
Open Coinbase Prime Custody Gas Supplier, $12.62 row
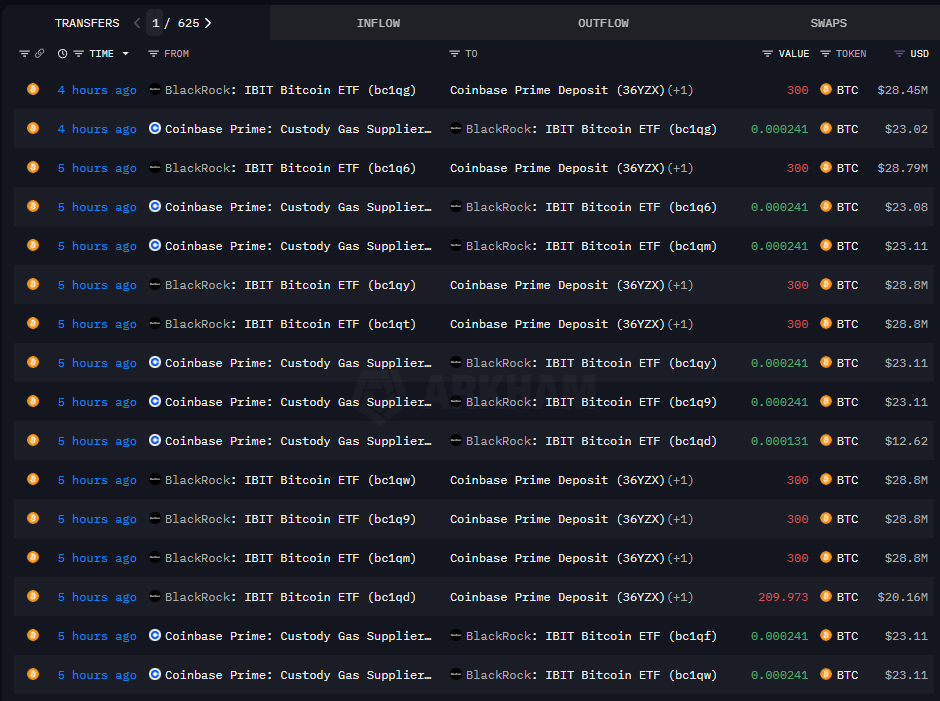coord(298,441)
